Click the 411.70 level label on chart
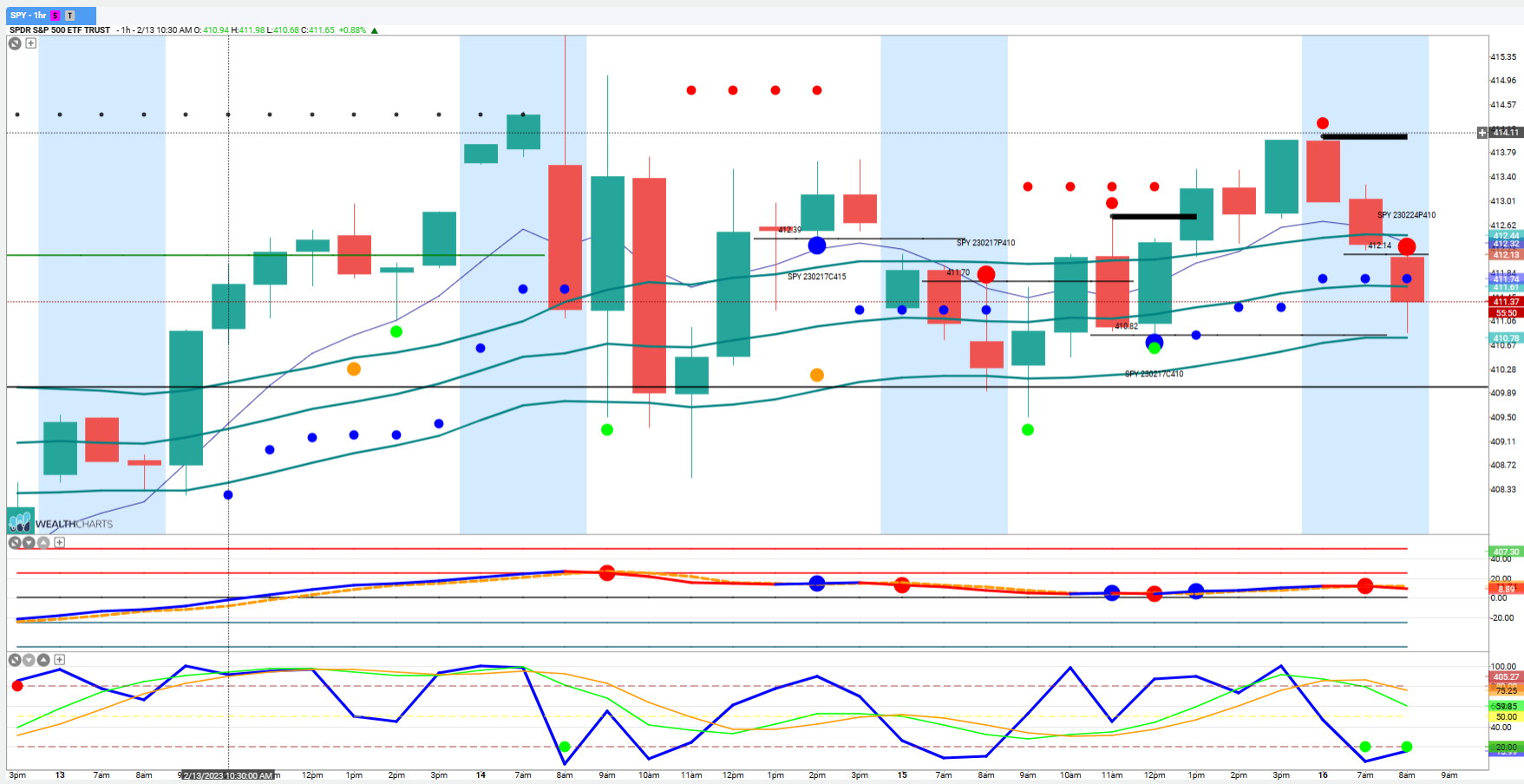Screen dimensions: 1524x784 coord(958,272)
